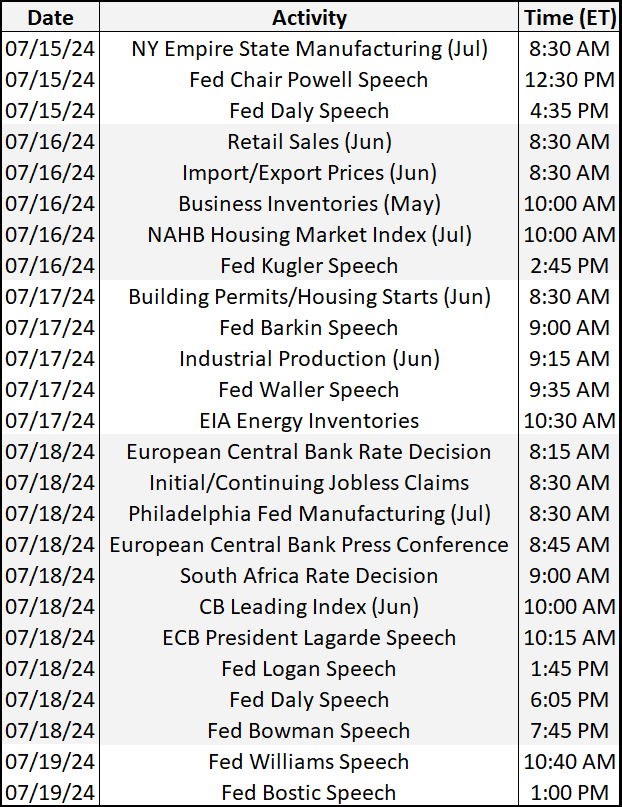Click the Time (ET) column header
Viewport: 622px width, 807px height.
pyautogui.click(x=569, y=18)
